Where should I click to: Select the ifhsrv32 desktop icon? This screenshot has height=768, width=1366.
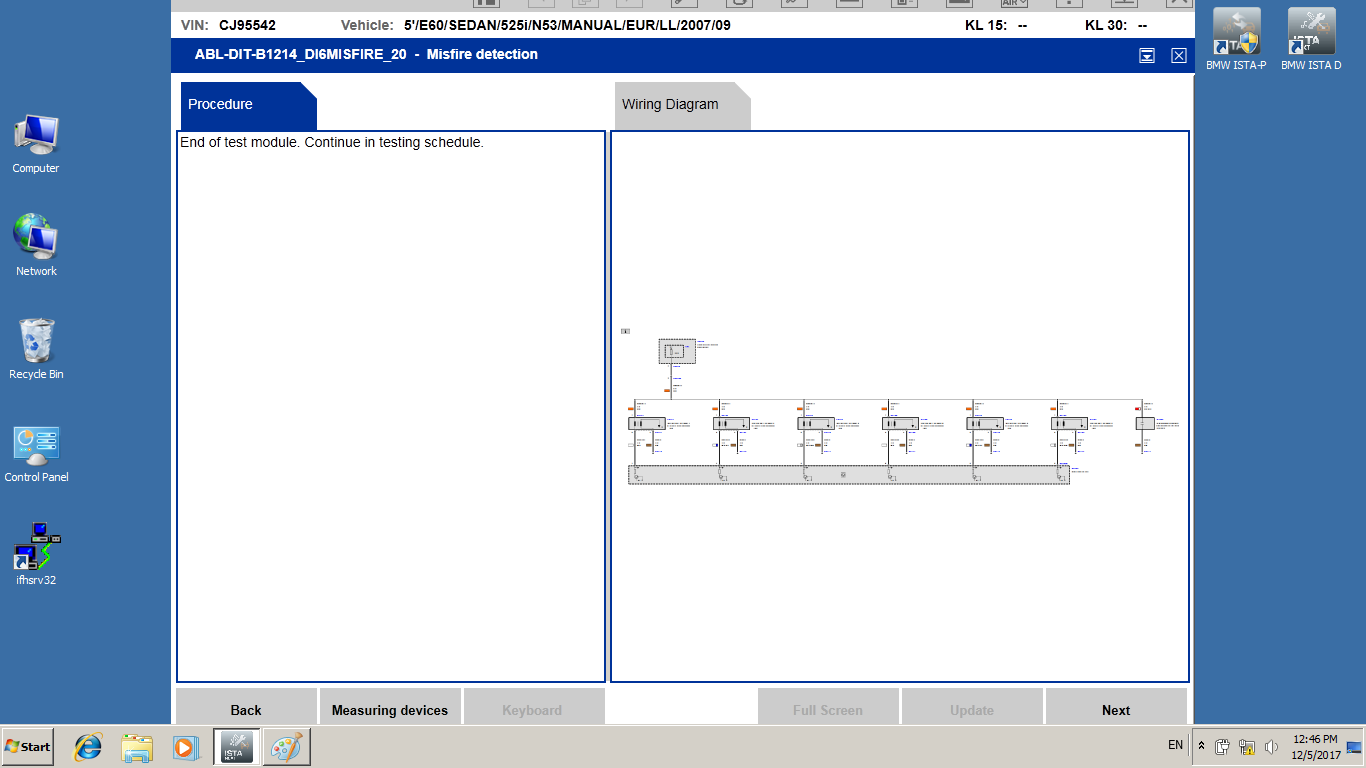coord(36,552)
